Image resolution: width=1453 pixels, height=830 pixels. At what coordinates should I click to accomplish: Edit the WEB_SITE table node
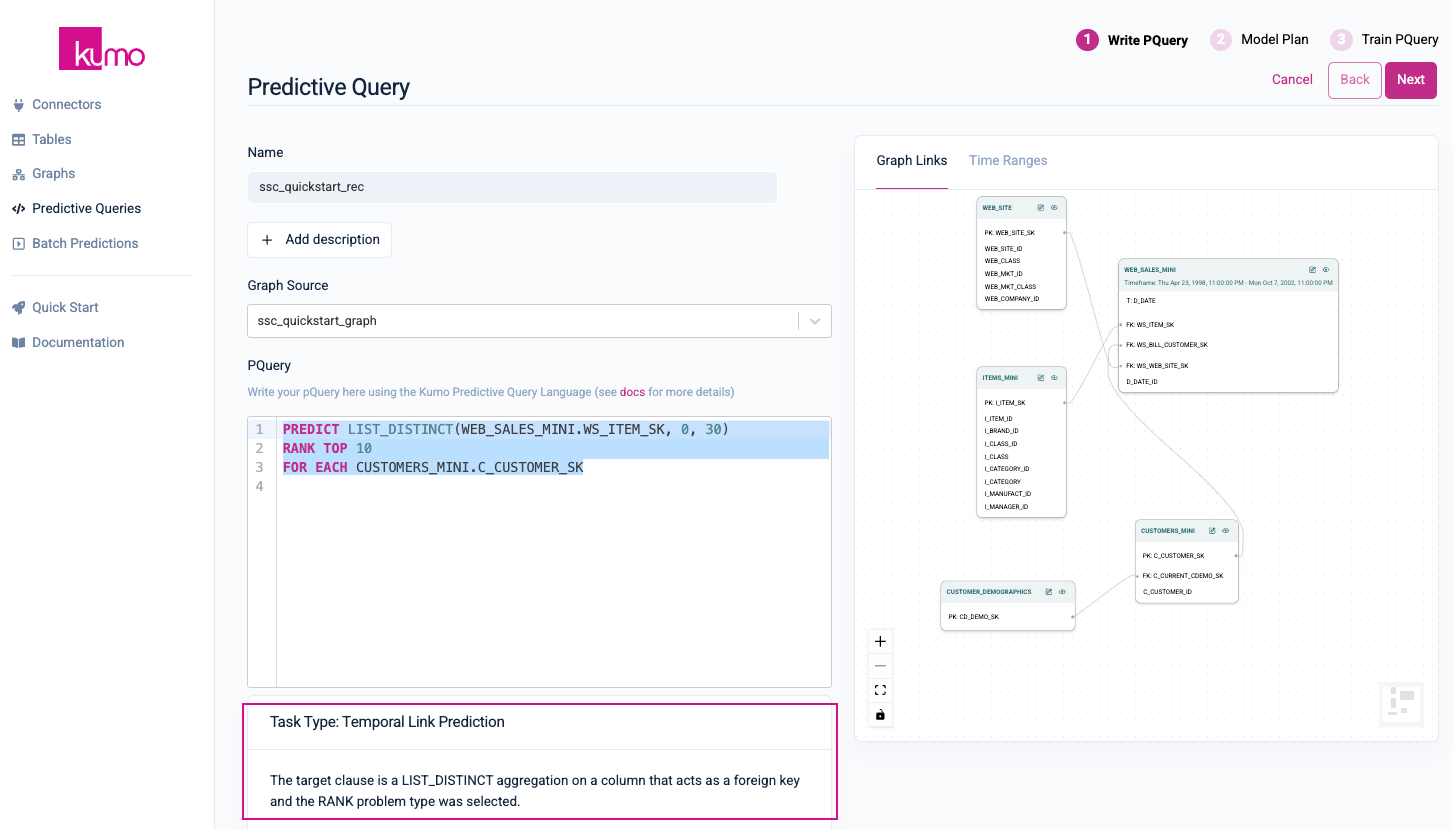pyautogui.click(x=1041, y=208)
